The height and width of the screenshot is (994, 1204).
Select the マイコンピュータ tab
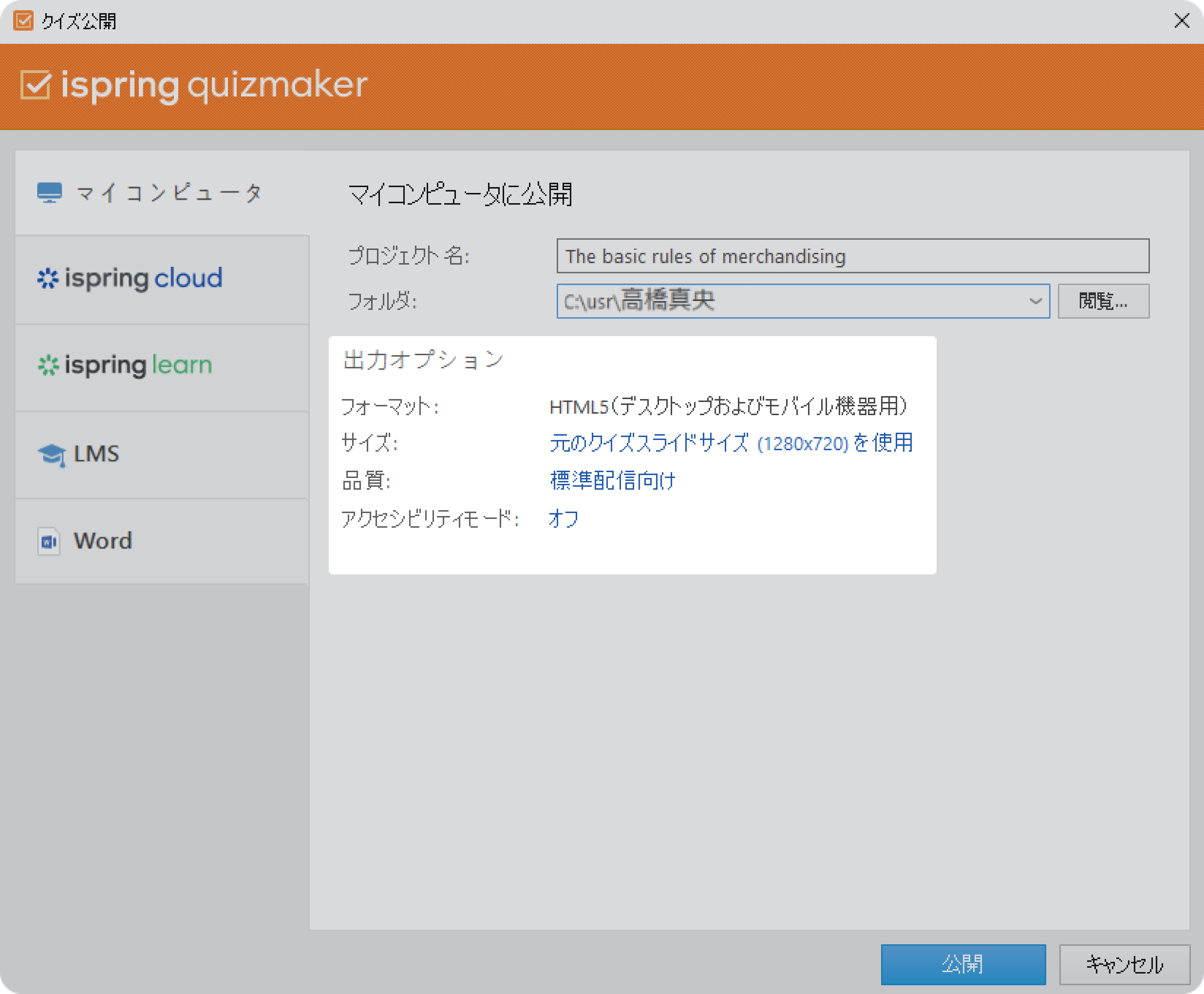[x=162, y=193]
